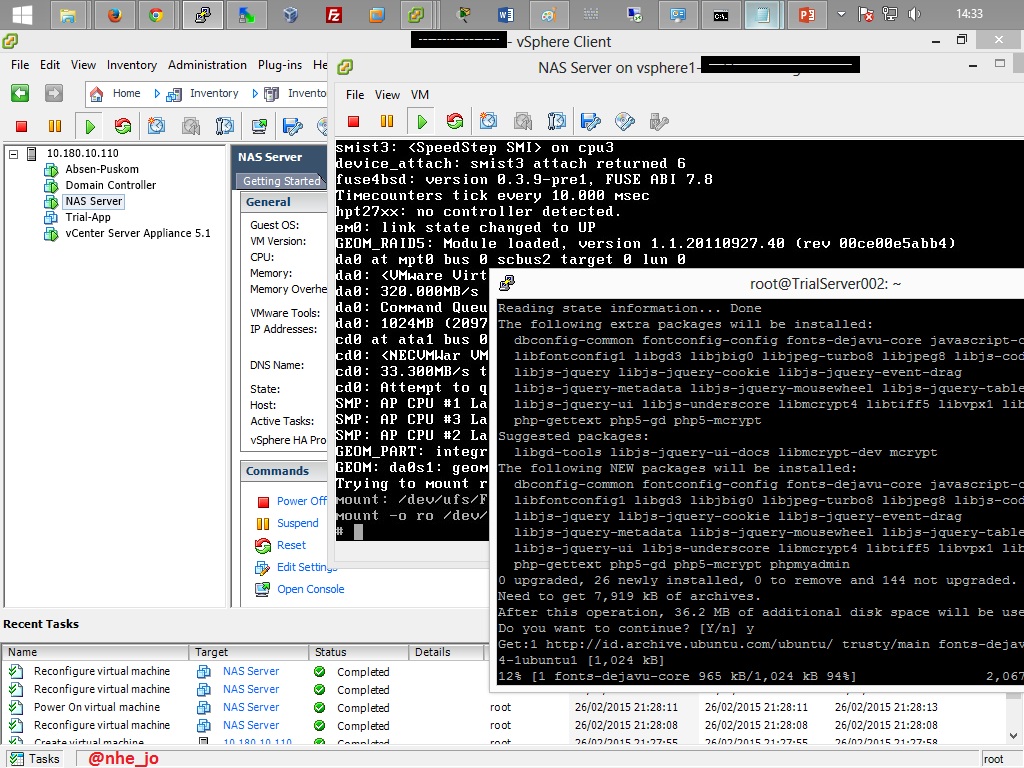Click the CD/DVD connect icon in console toolbar
Image resolution: width=1024 pixels, height=768 pixels.
tap(625, 121)
